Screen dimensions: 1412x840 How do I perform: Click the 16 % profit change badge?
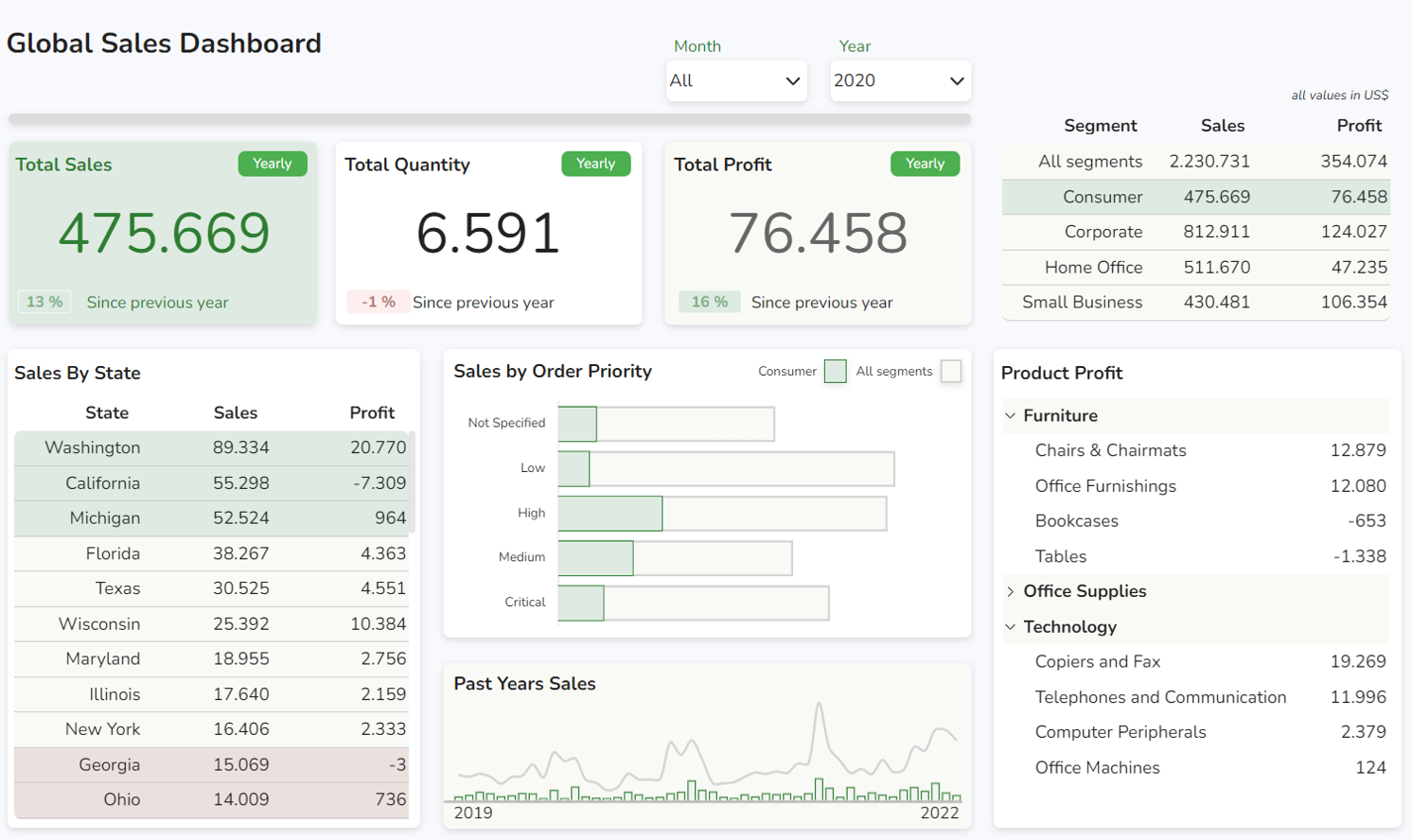(710, 303)
